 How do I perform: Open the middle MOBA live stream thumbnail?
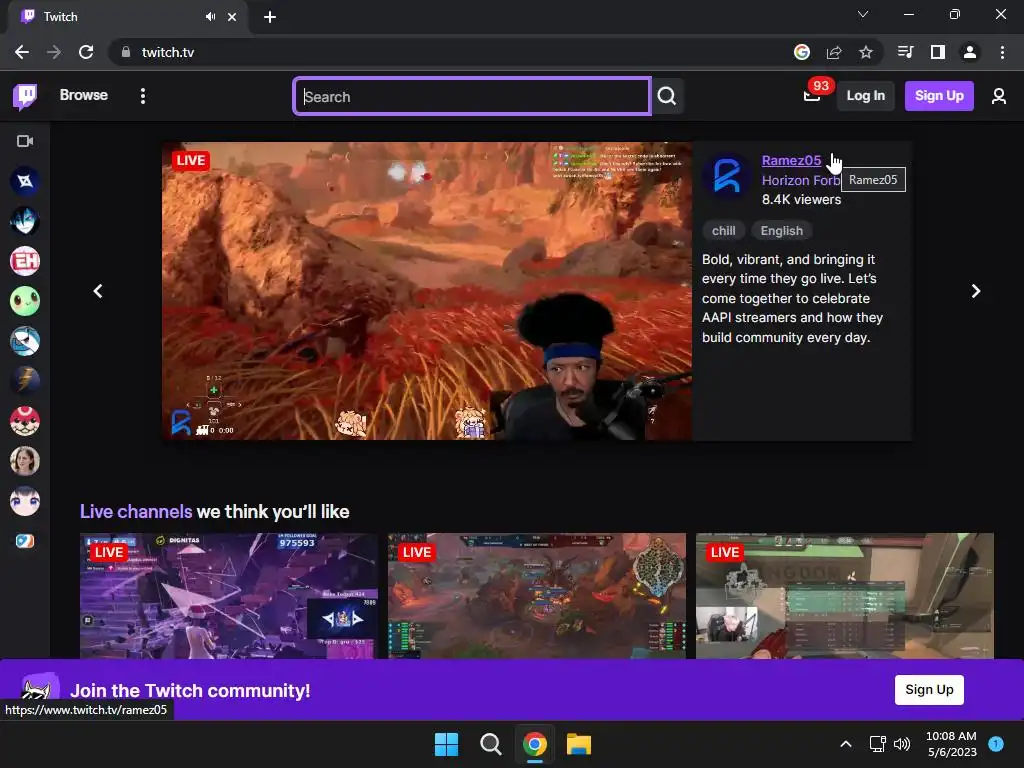pos(537,596)
